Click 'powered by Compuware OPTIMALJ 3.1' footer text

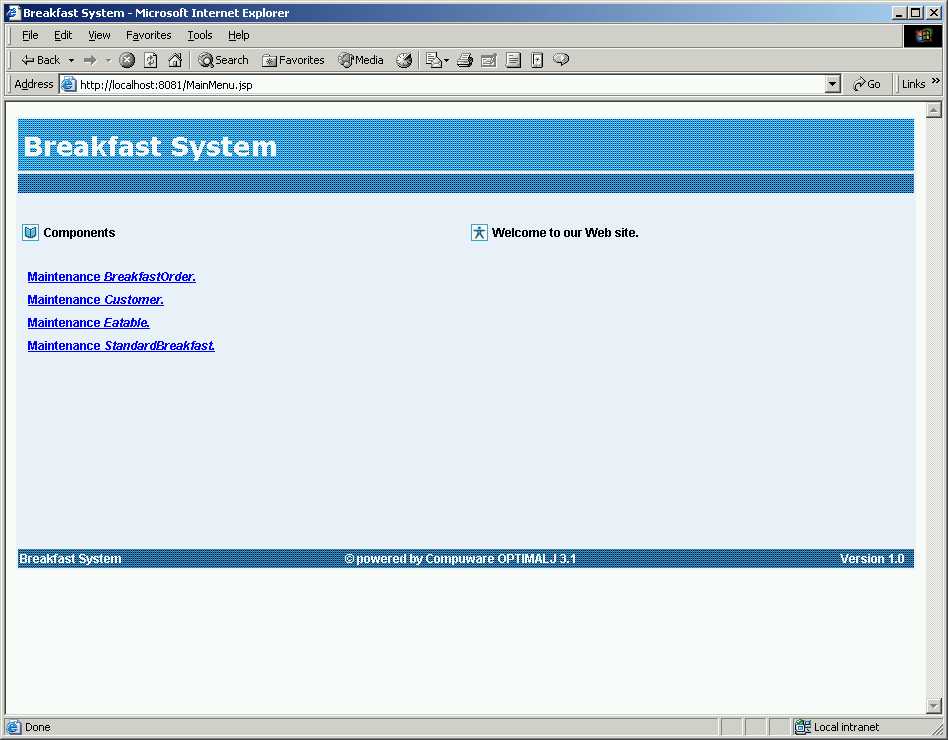click(466, 559)
